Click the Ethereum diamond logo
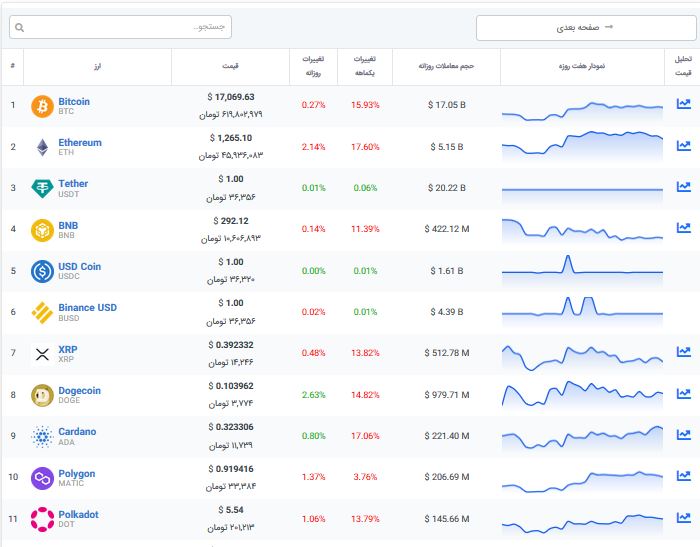This screenshot has width=700, height=547. click(x=42, y=147)
